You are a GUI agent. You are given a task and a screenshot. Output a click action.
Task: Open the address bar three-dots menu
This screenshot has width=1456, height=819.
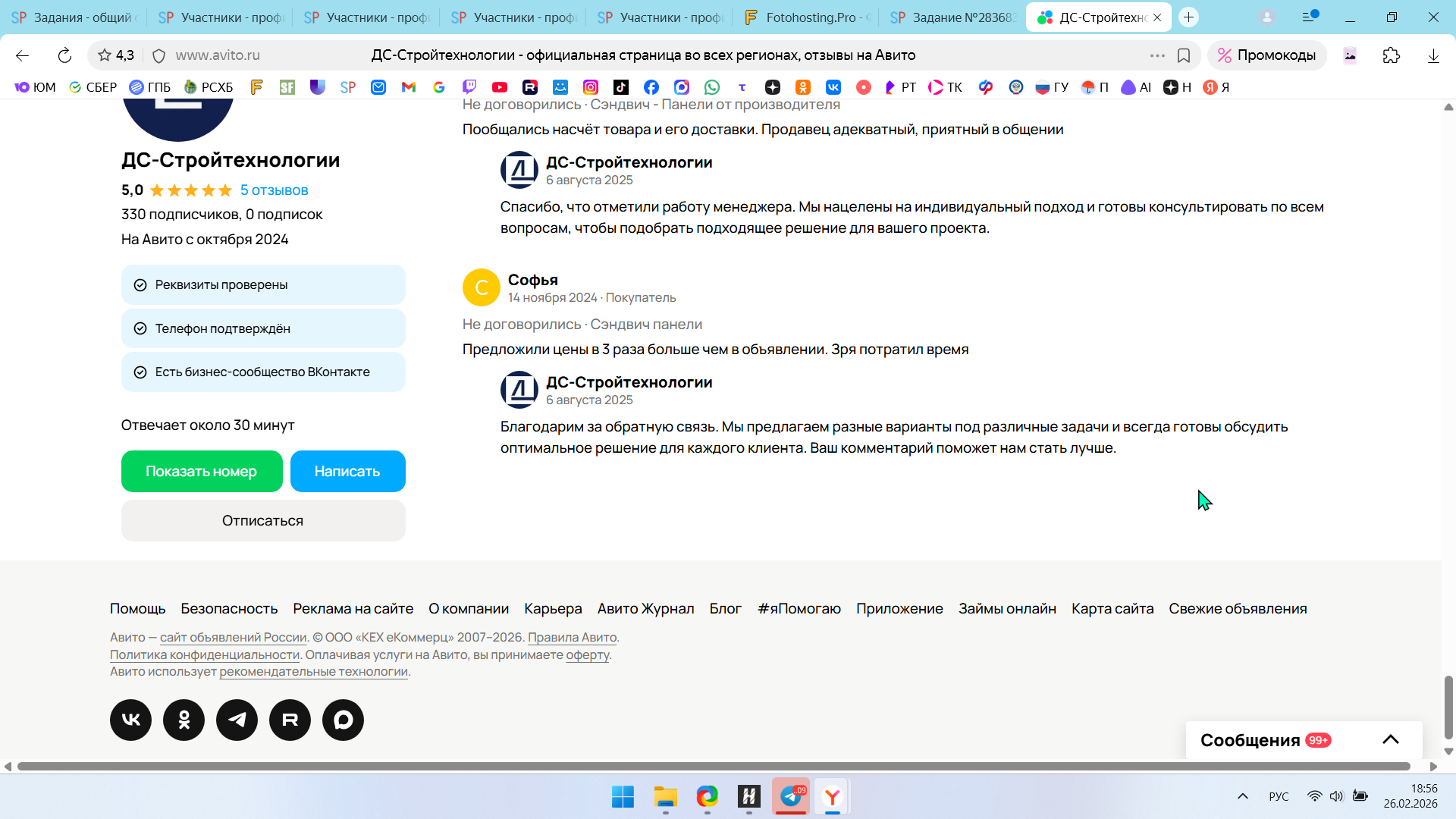tap(1157, 55)
